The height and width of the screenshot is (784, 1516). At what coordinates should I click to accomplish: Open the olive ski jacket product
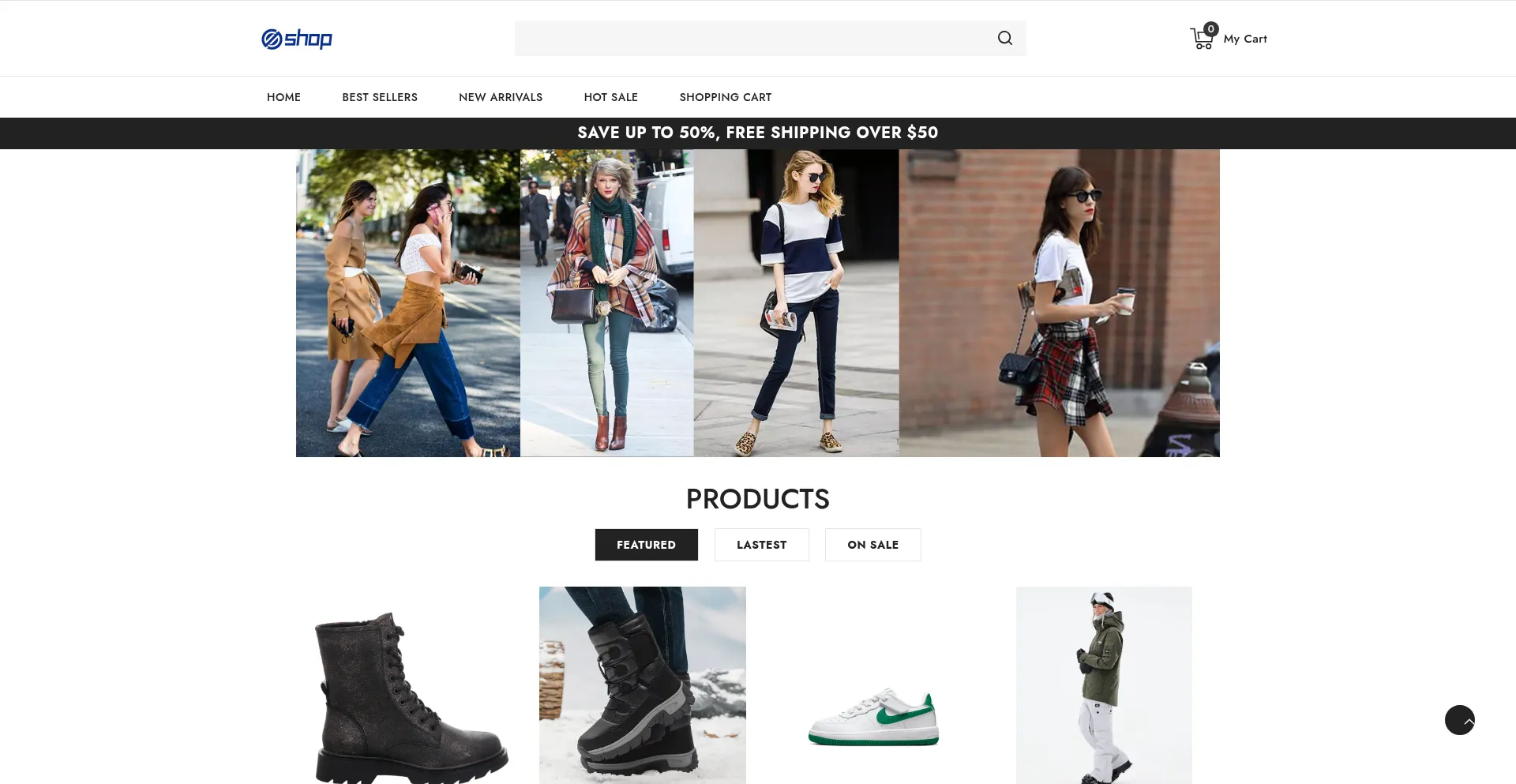1103,685
